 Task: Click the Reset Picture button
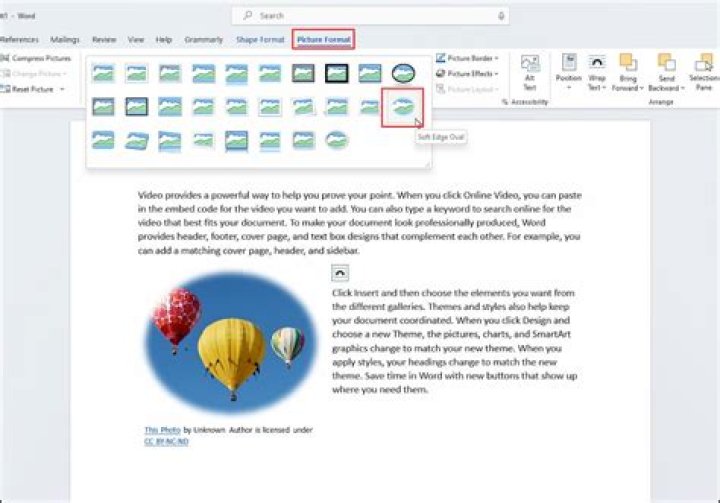click(28, 89)
